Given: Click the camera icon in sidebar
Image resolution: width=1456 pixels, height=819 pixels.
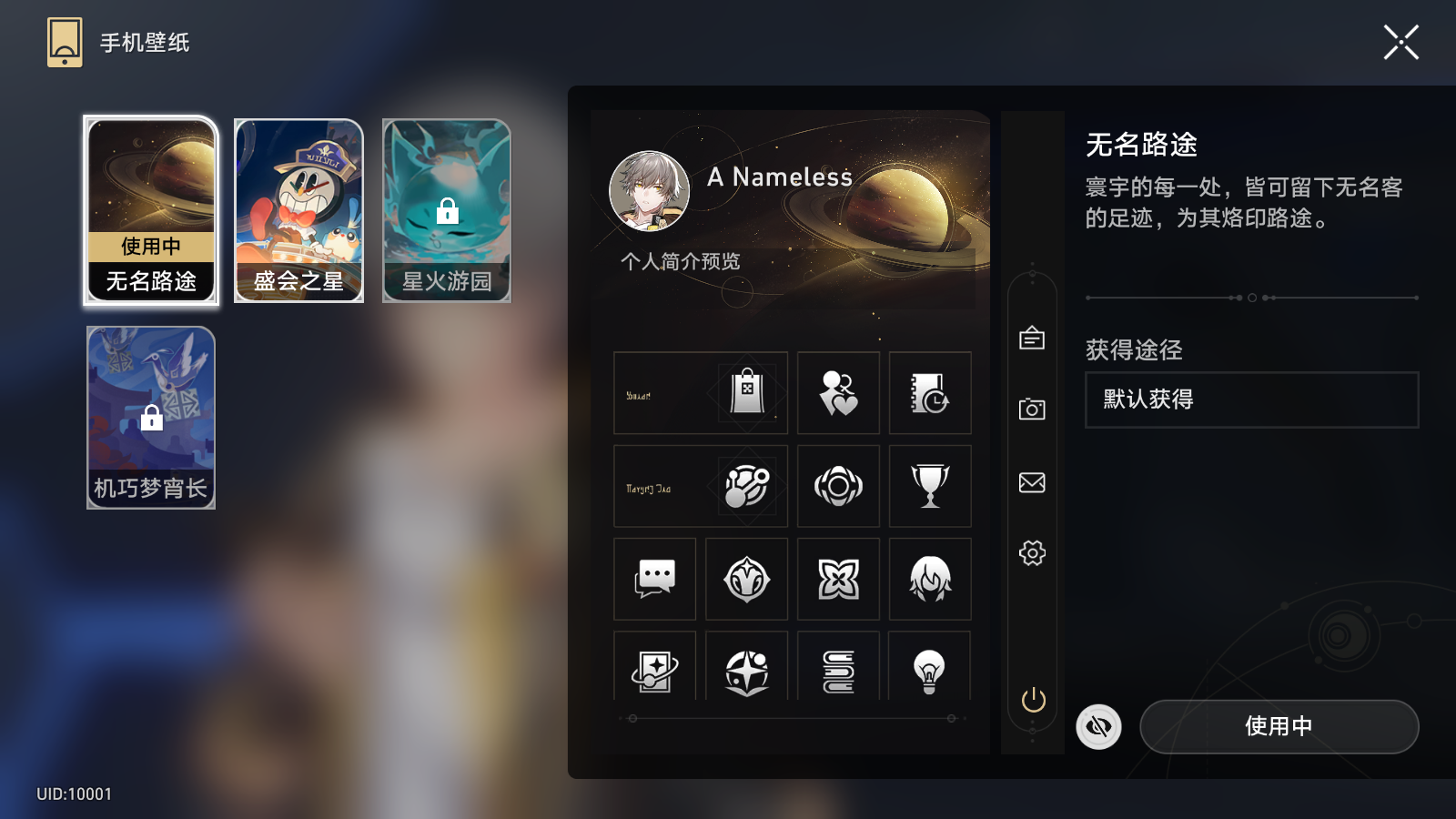Looking at the screenshot, I should tap(1032, 409).
